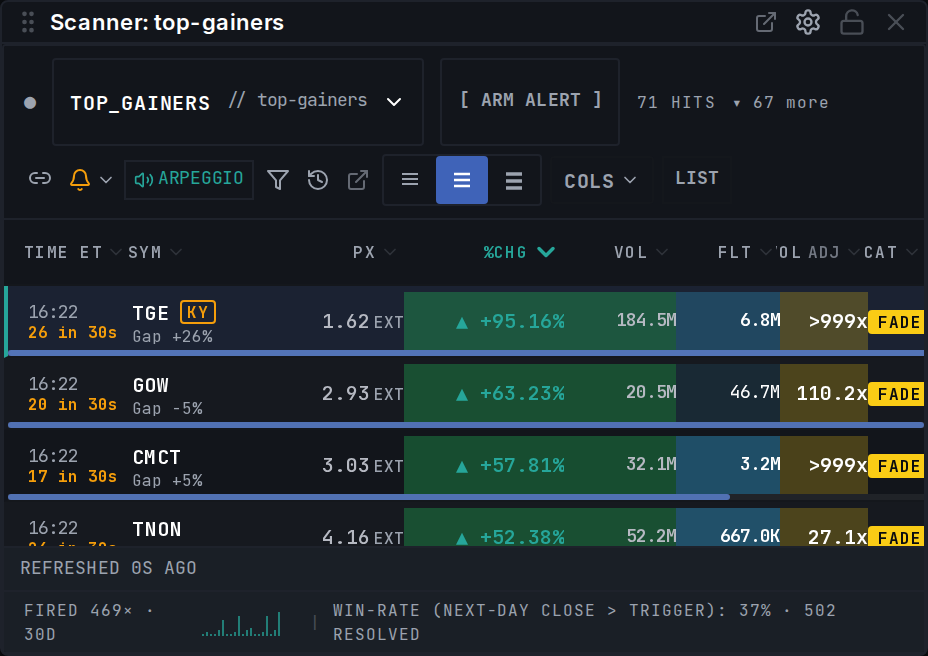The width and height of the screenshot is (928, 656).
Task: Select spacious row density option
Action: [x=514, y=179]
